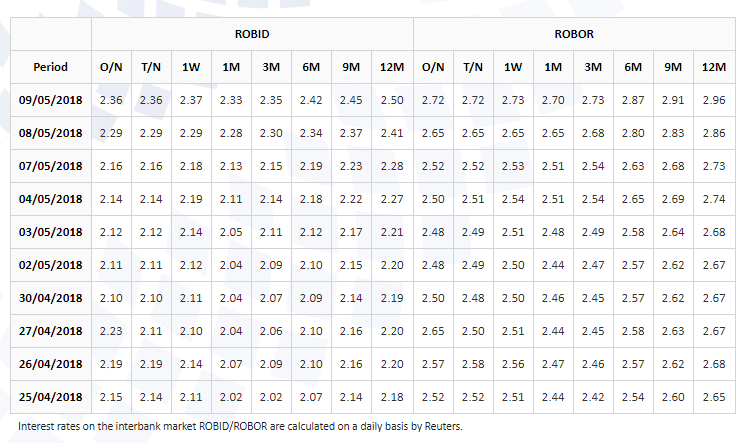Select ROBID O/N column header
This screenshot has width=743, height=443.
coord(111,67)
